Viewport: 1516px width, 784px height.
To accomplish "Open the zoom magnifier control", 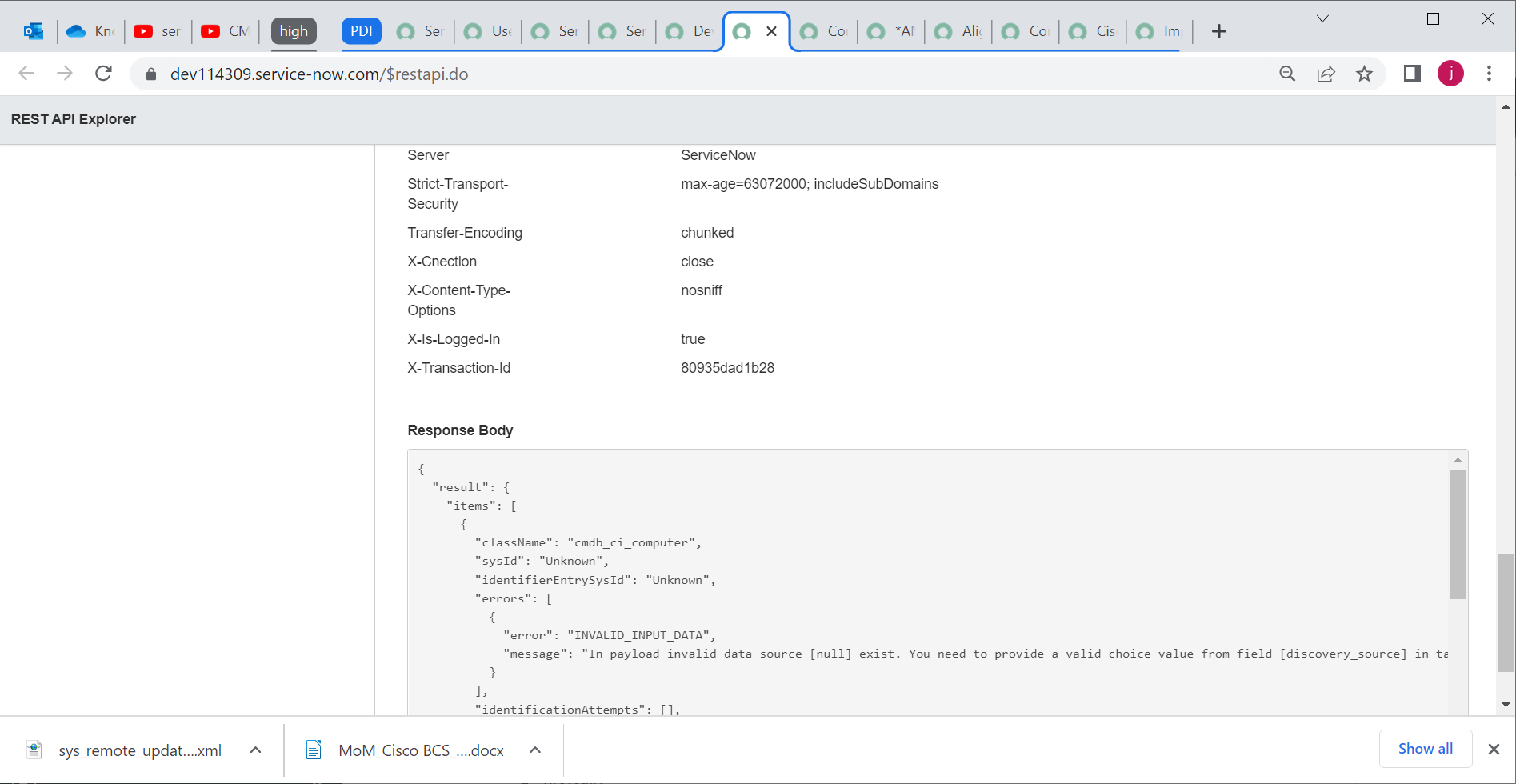I will [x=1287, y=74].
